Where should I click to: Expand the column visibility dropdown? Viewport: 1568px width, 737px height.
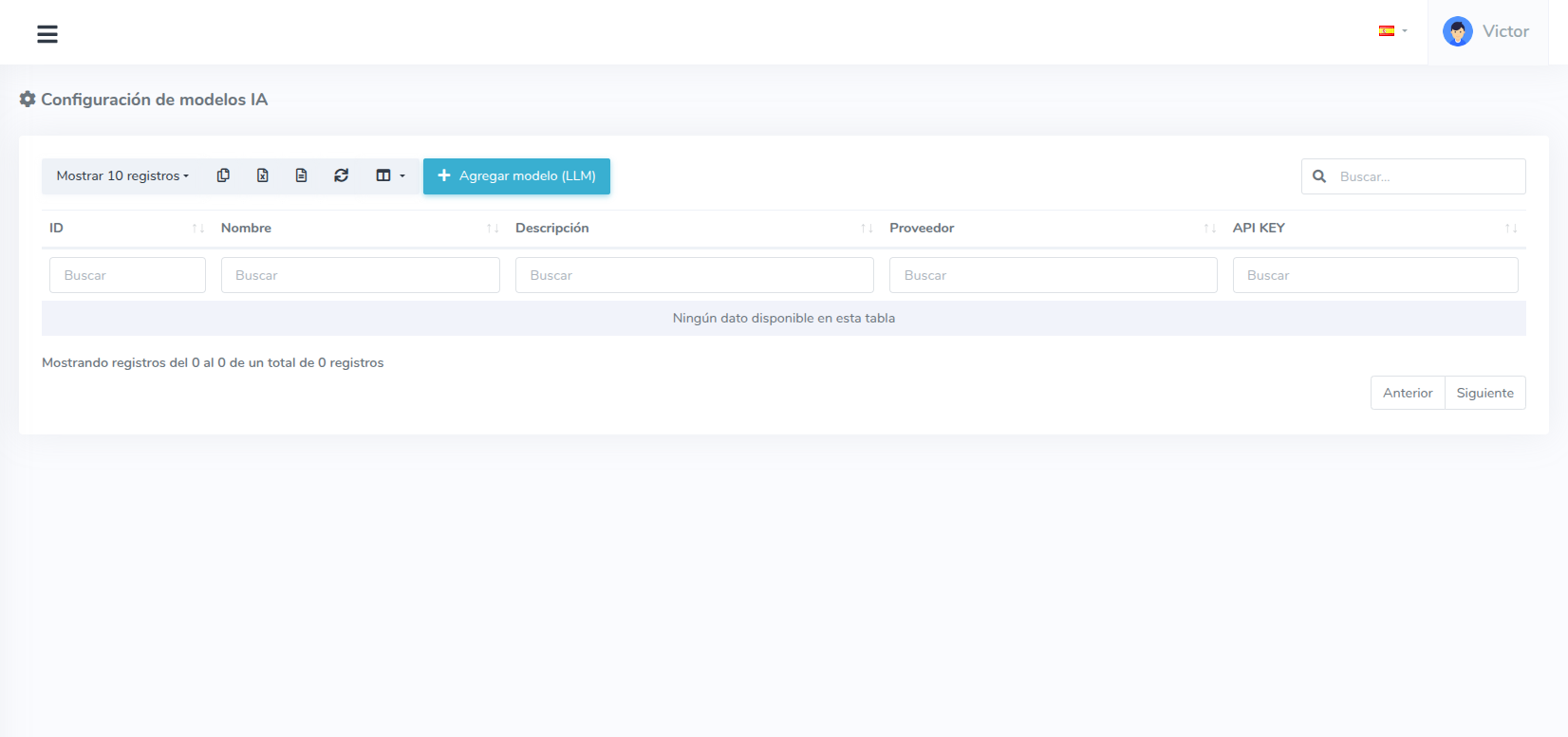tap(390, 175)
